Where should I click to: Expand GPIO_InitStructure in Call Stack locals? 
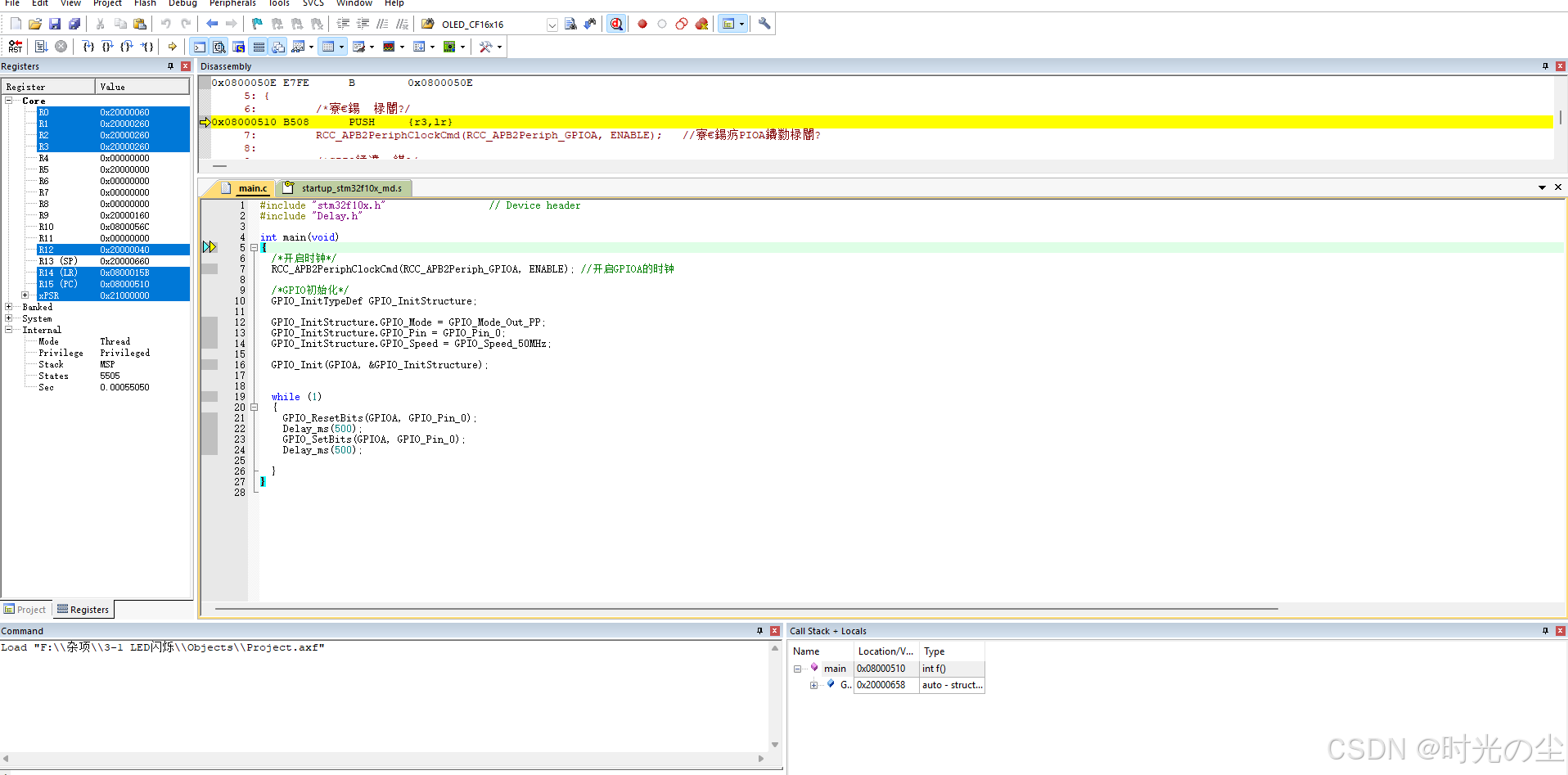coord(813,685)
